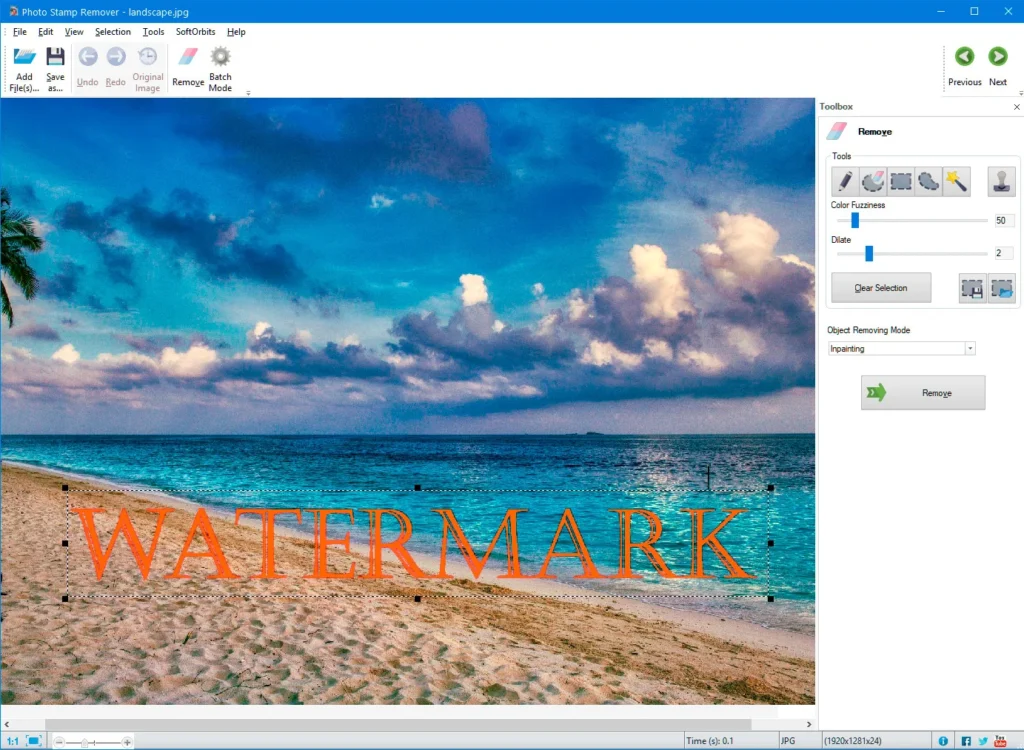Expand the toolbar overflow arrow

[x=248, y=93]
